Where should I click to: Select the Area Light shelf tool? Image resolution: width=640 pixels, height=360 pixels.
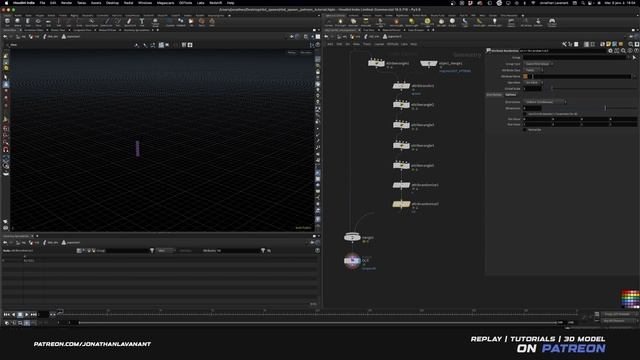point(365,22)
